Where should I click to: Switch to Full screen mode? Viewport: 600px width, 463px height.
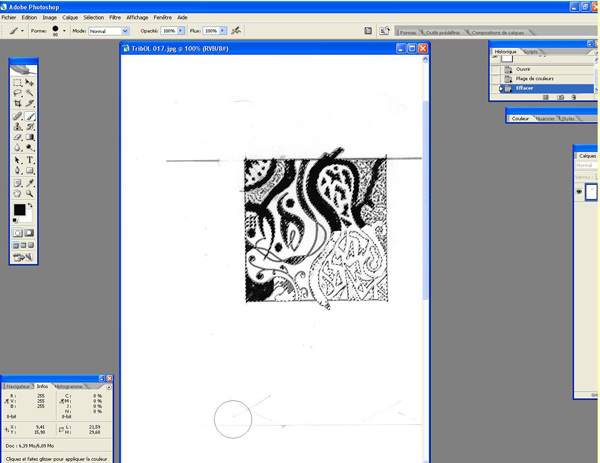[31, 245]
